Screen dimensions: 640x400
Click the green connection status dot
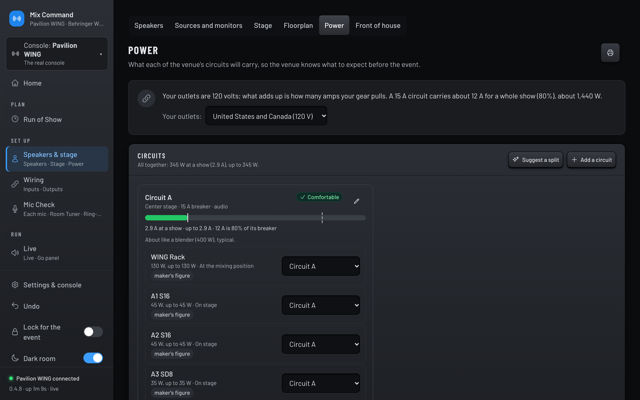tap(11, 378)
